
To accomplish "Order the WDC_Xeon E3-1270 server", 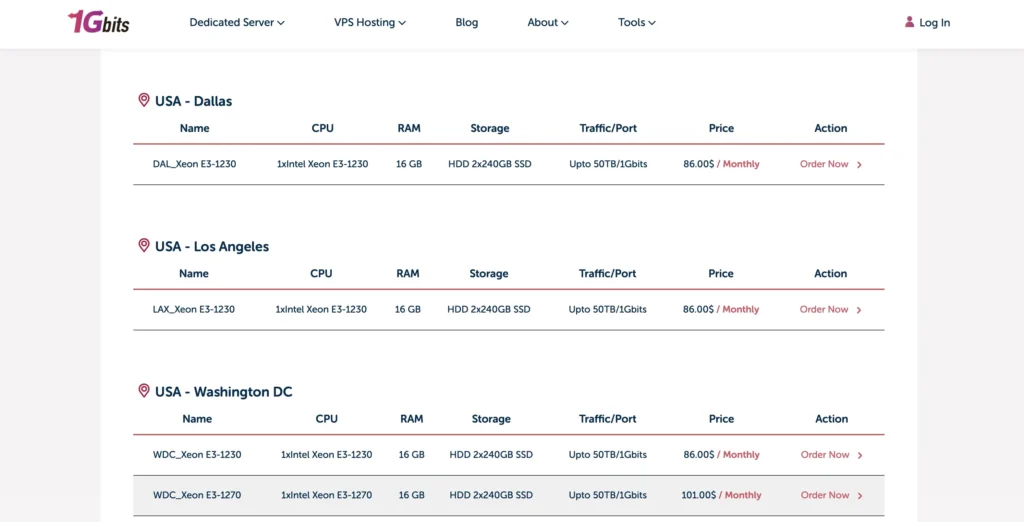I will point(824,495).
